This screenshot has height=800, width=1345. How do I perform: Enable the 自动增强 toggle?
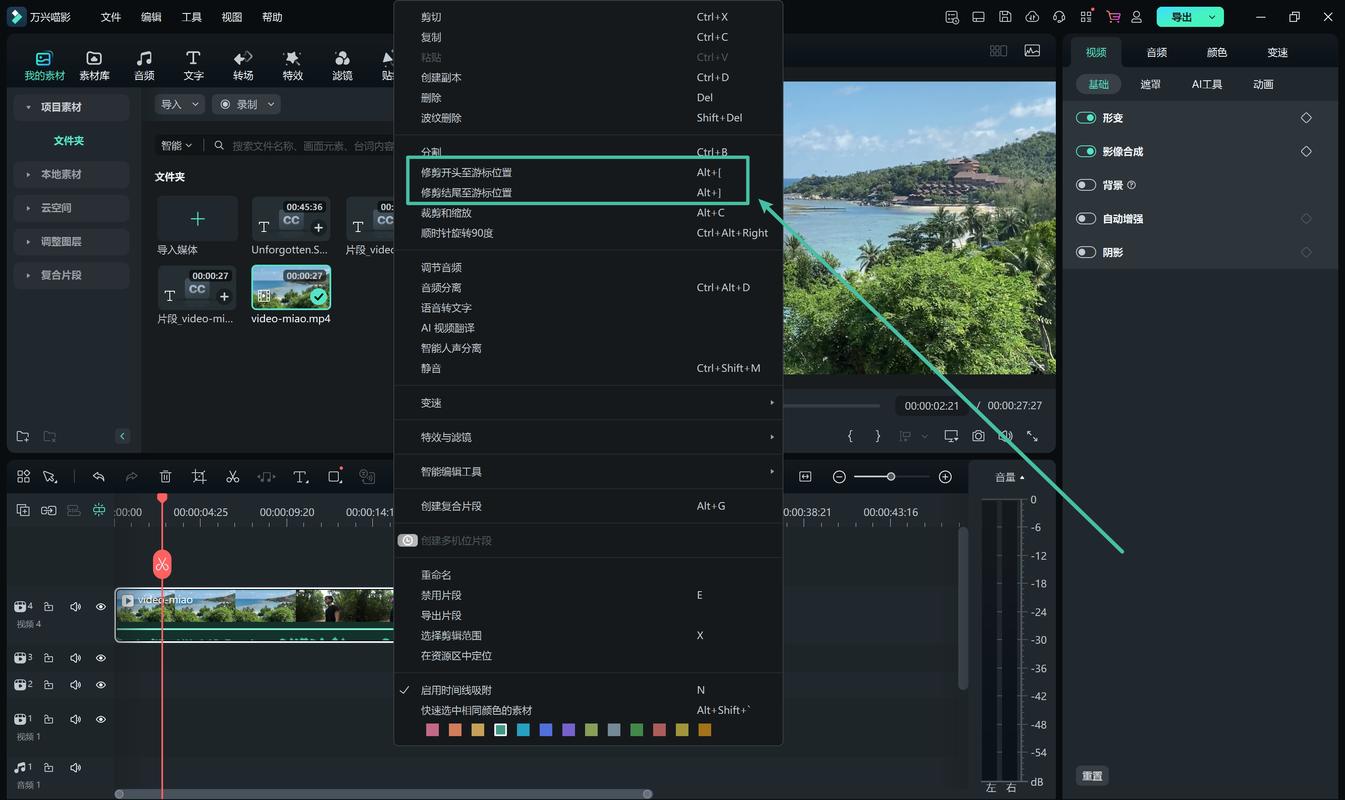pos(1086,218)
